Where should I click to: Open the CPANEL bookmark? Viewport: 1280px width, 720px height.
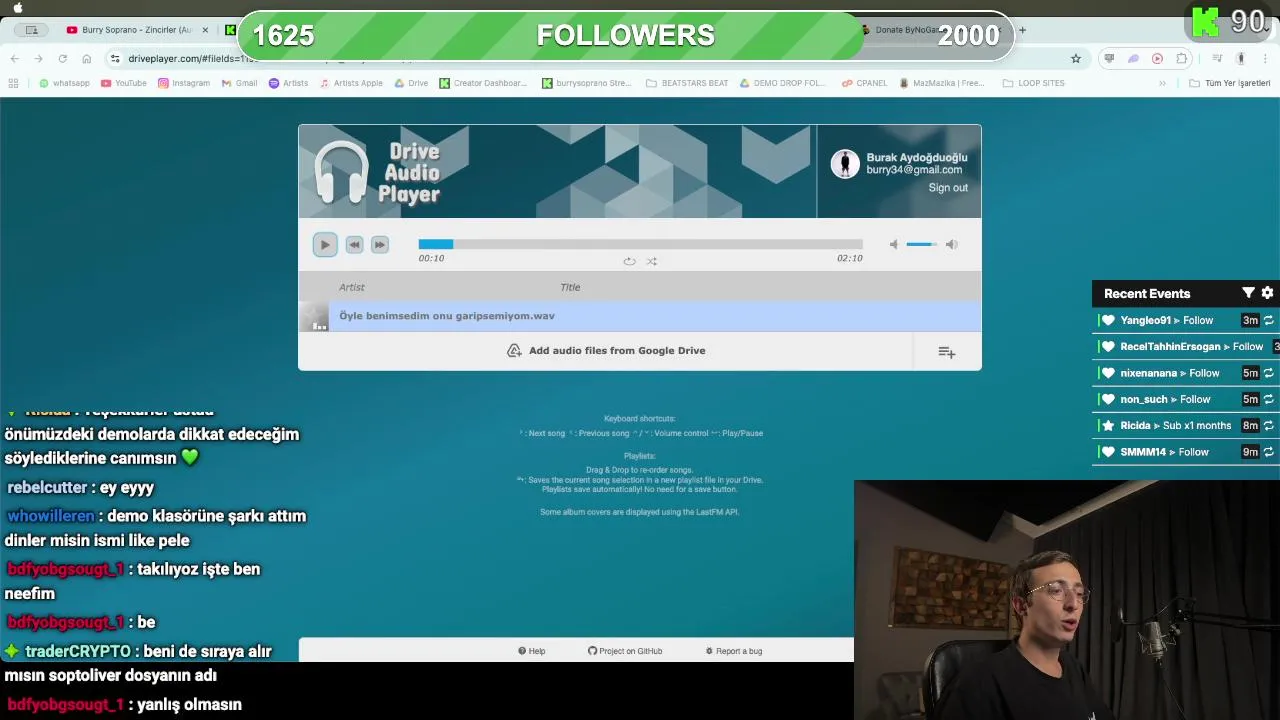[865, 83]
